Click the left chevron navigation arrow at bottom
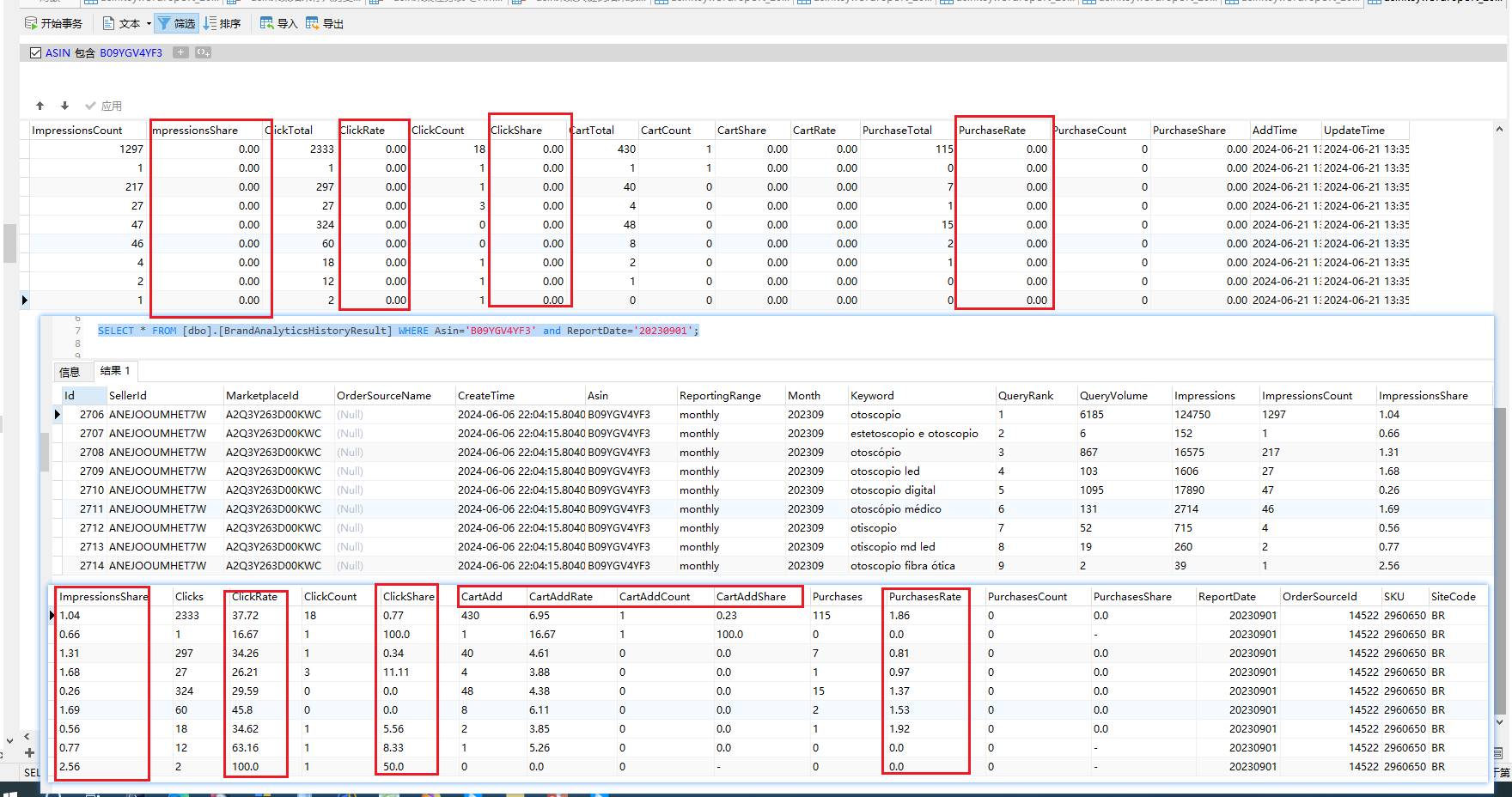The image size is (1512, 797). (x=27, y=736)
